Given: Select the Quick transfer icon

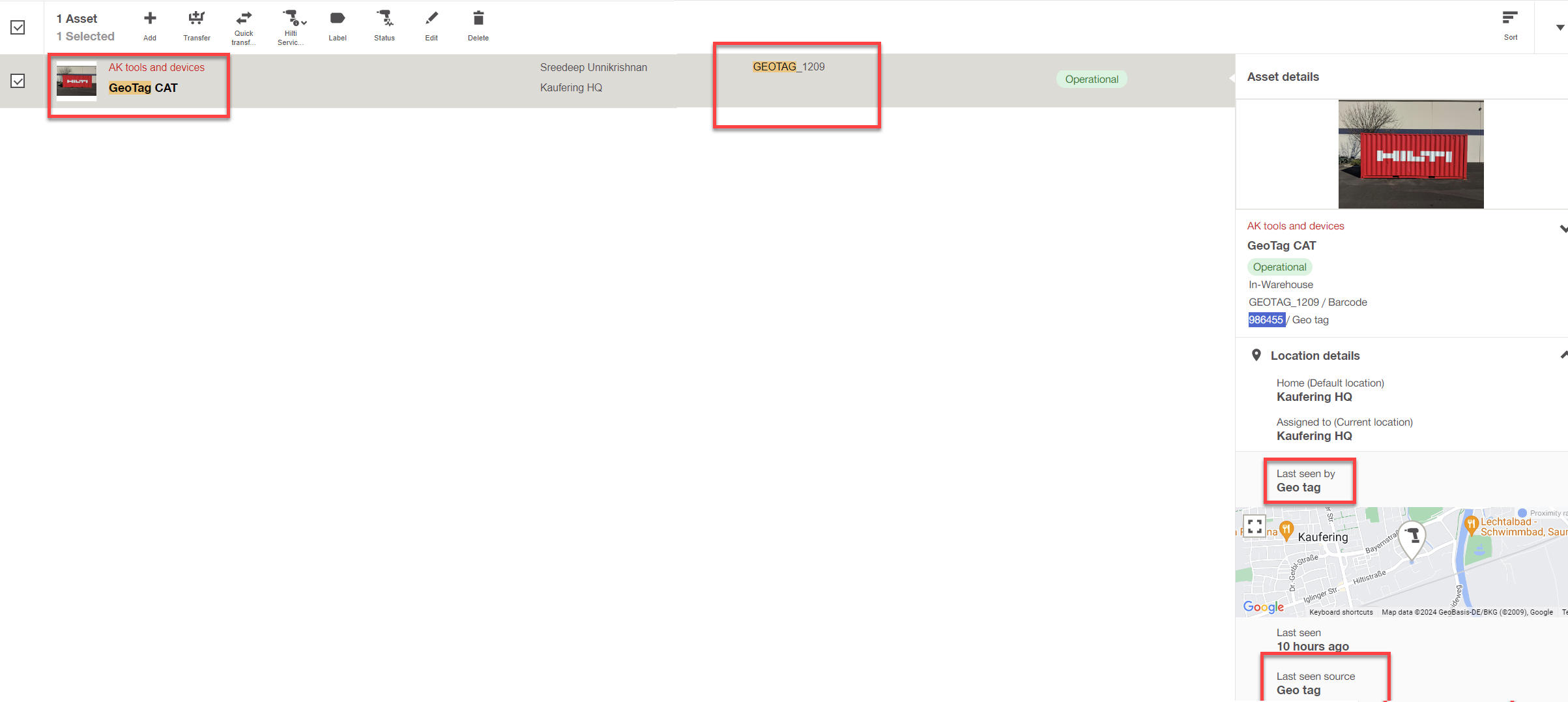Looking at the screenshot, I should (x=244, y=20).
